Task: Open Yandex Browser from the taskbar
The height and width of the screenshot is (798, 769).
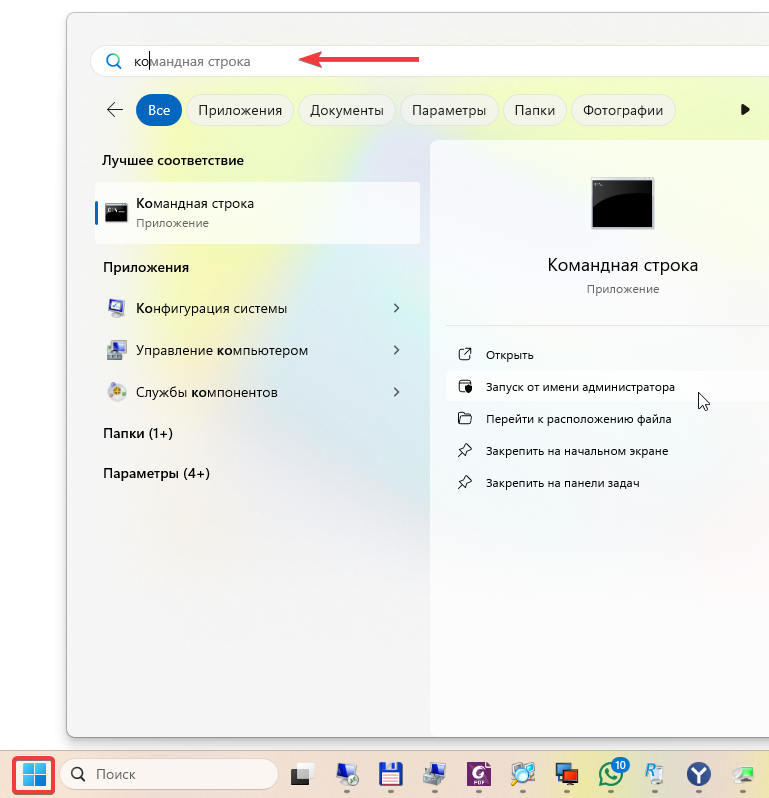Action: (699, 774)
